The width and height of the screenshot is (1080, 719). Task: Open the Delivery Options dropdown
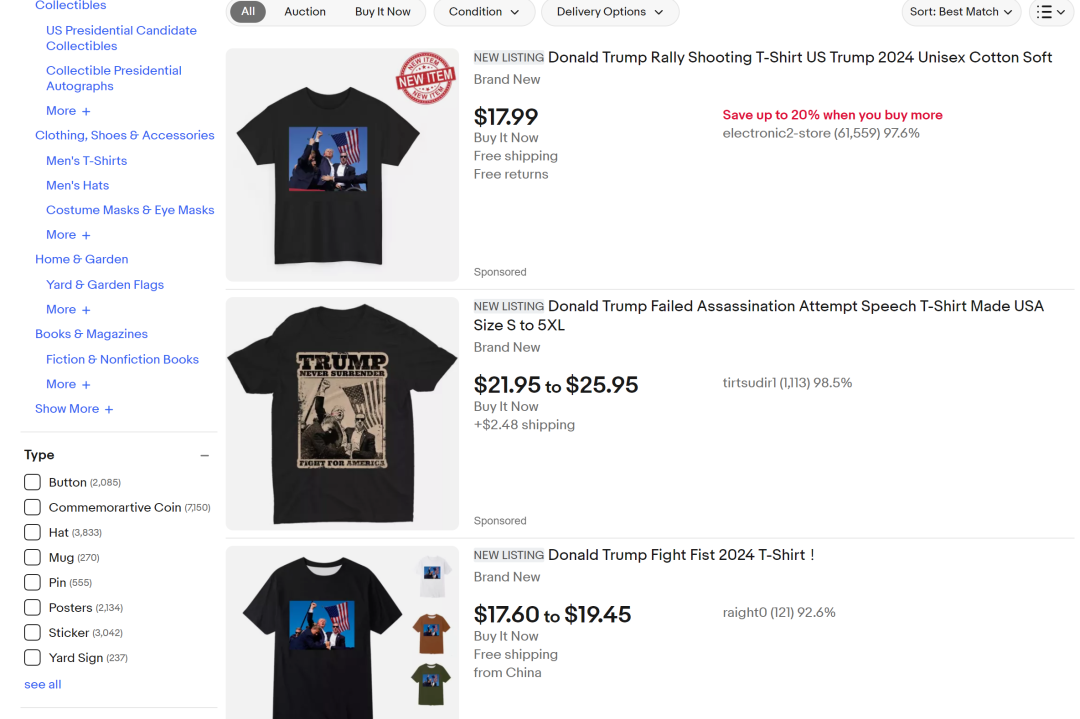point(609,12)
